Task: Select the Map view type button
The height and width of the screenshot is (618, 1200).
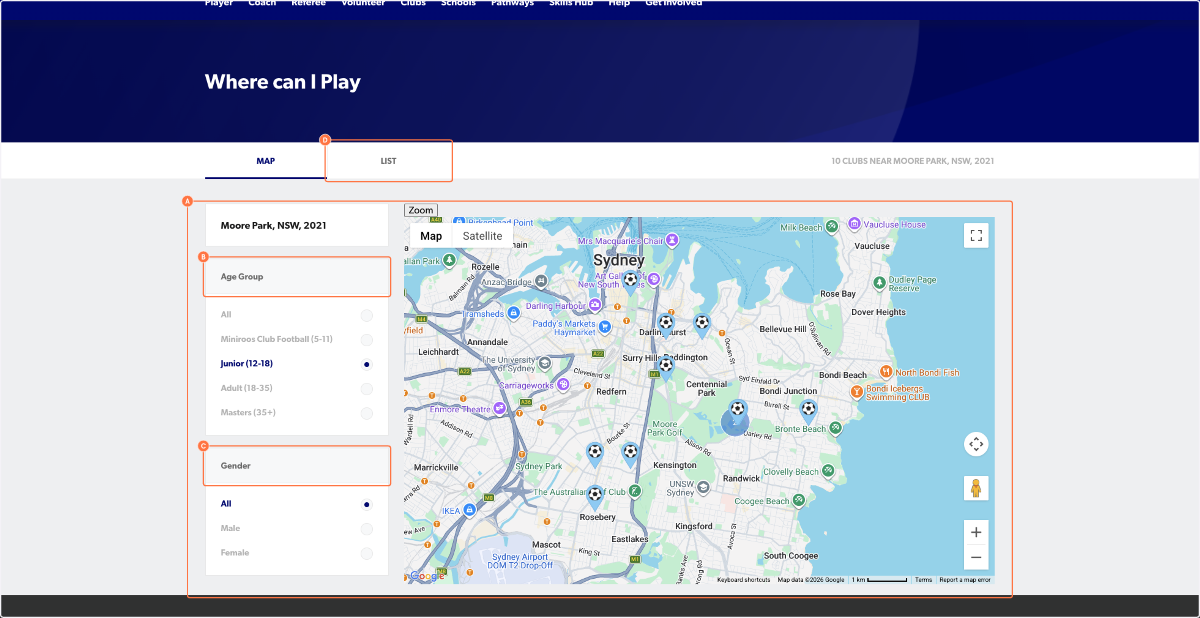Action: click(431, 236)
